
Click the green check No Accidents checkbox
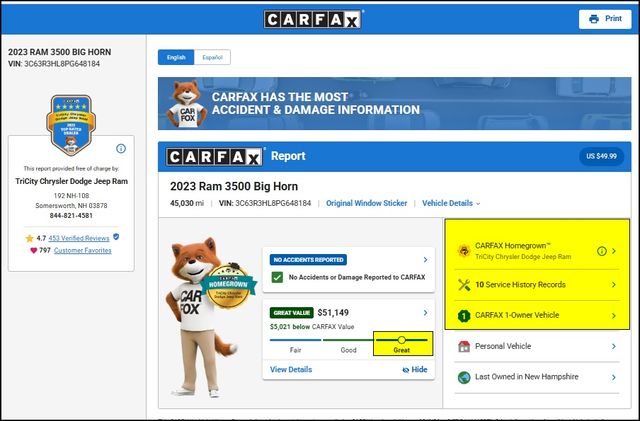click(277, 278)
